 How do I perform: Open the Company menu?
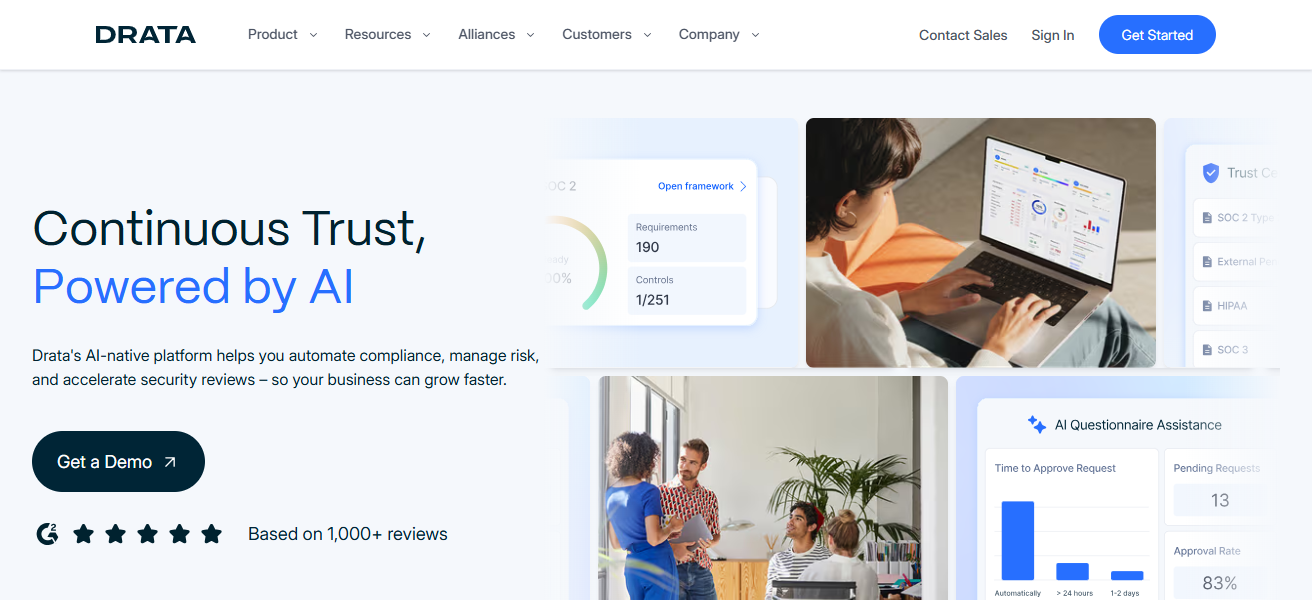tap(719, 35)
